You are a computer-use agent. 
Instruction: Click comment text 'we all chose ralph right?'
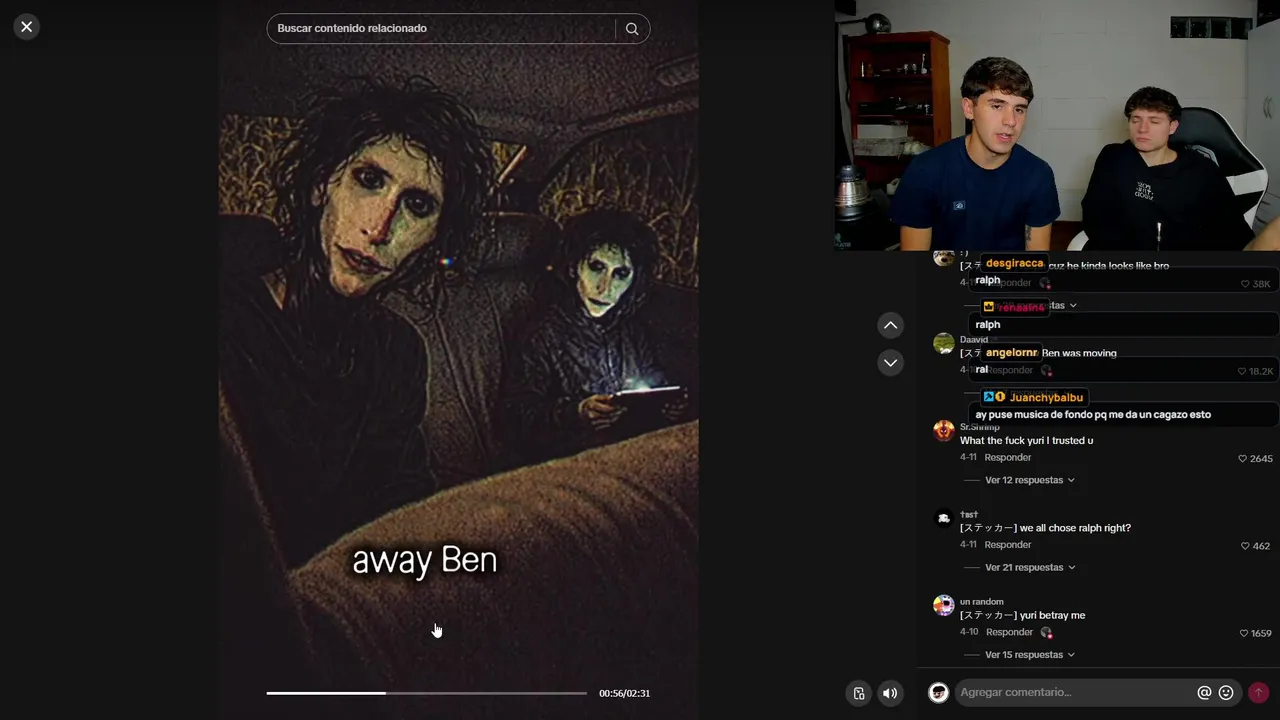(x=1075, y=528)
